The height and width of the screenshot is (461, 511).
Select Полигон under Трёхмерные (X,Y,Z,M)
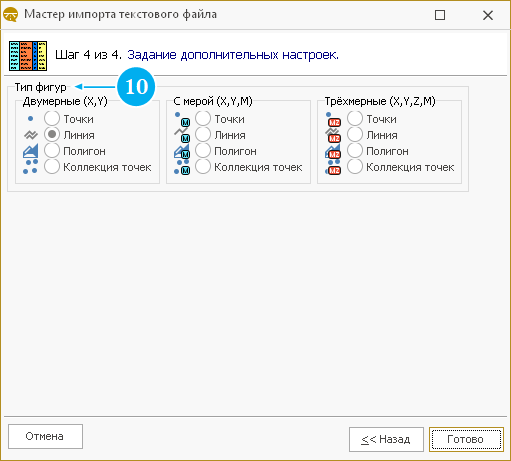pyautogui.click(x=378, y=151)
